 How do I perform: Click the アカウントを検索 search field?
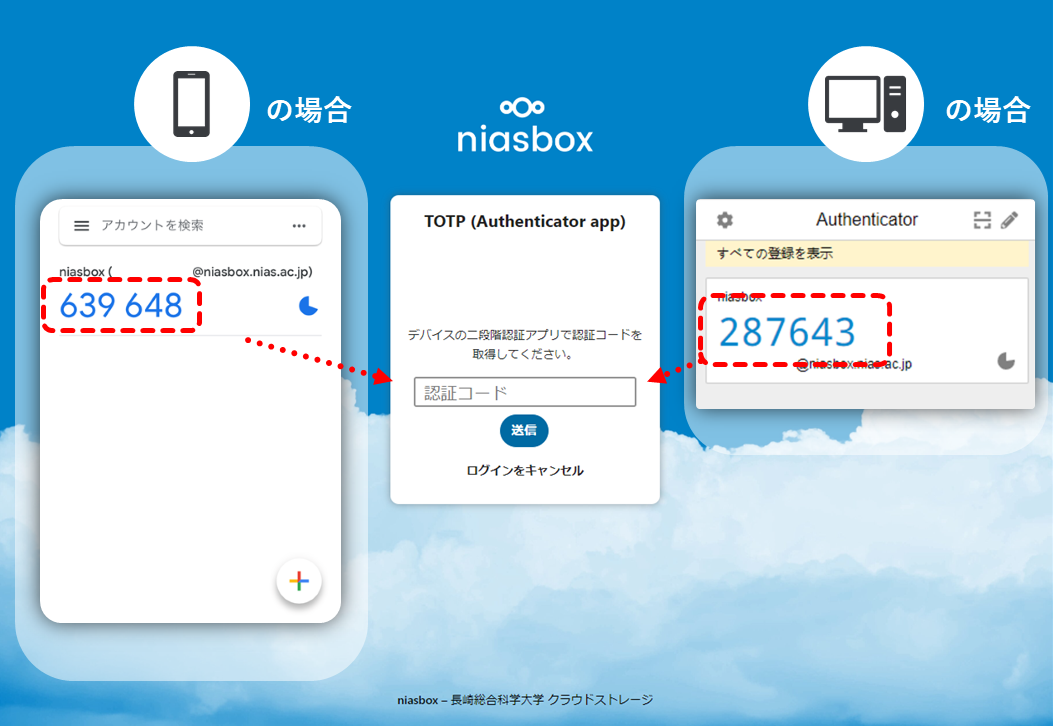190,226
